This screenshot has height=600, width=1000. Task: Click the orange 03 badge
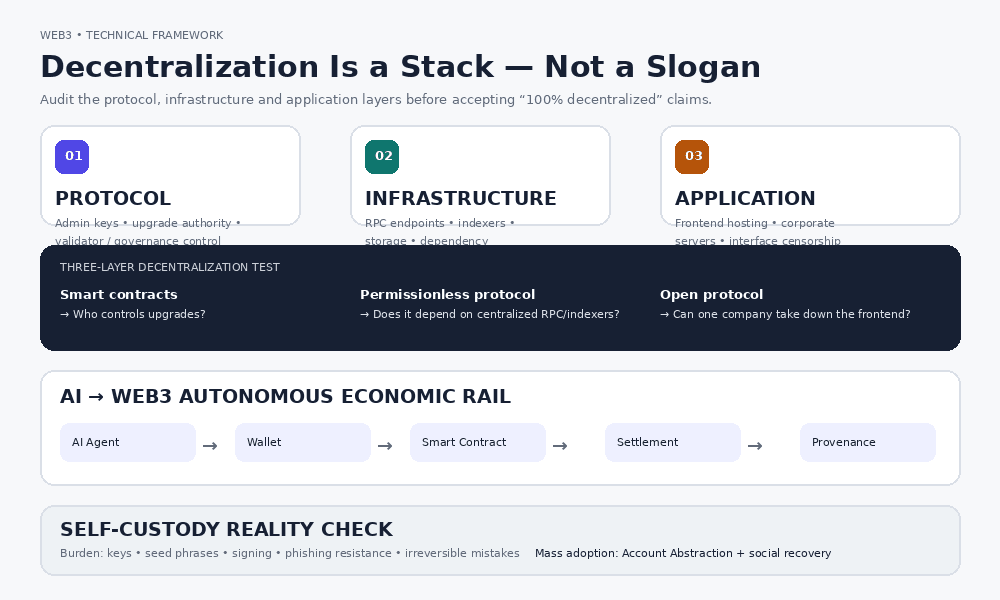(692, 157)
